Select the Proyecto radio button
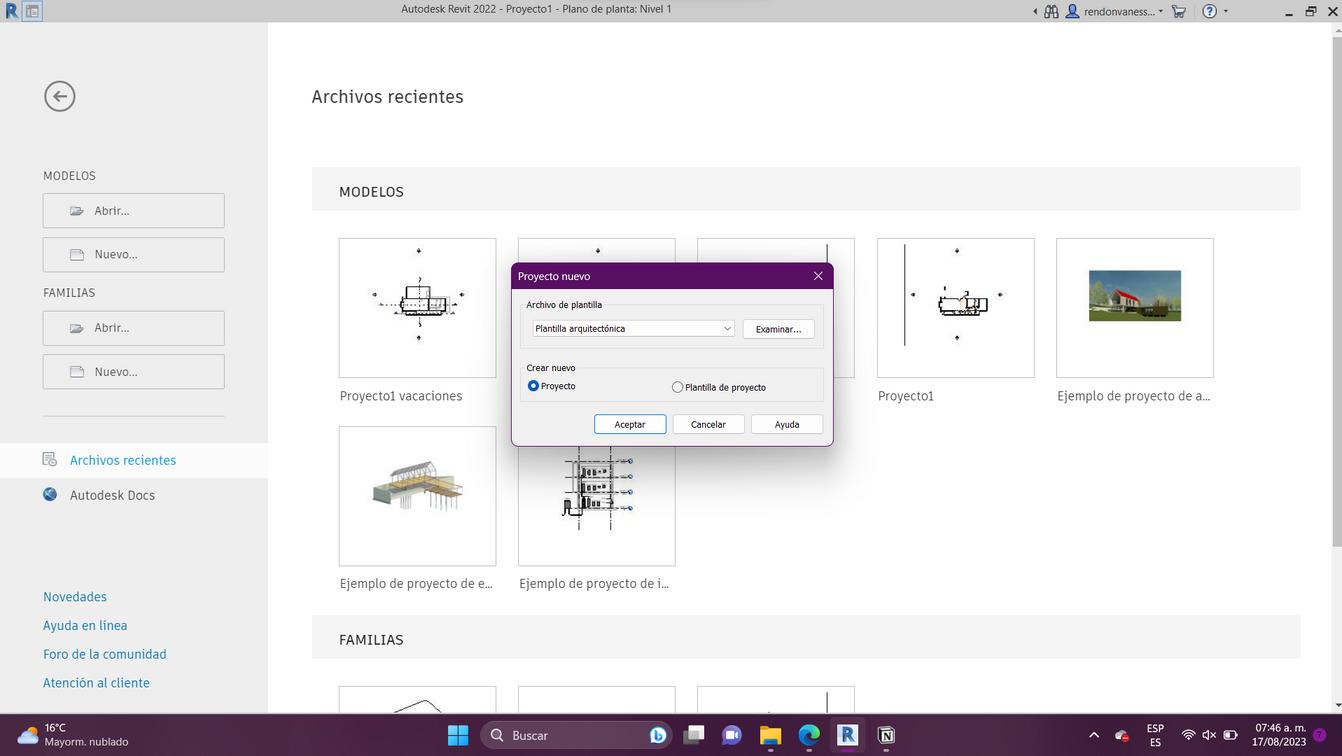 (533, 386)
